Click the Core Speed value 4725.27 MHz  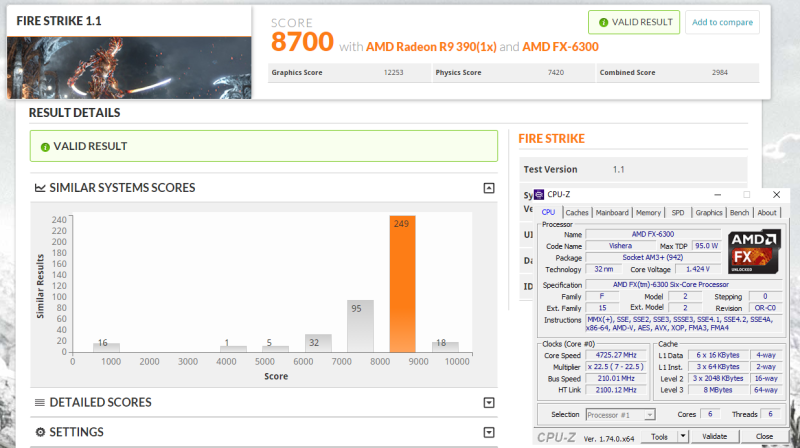tap(616, 355)
